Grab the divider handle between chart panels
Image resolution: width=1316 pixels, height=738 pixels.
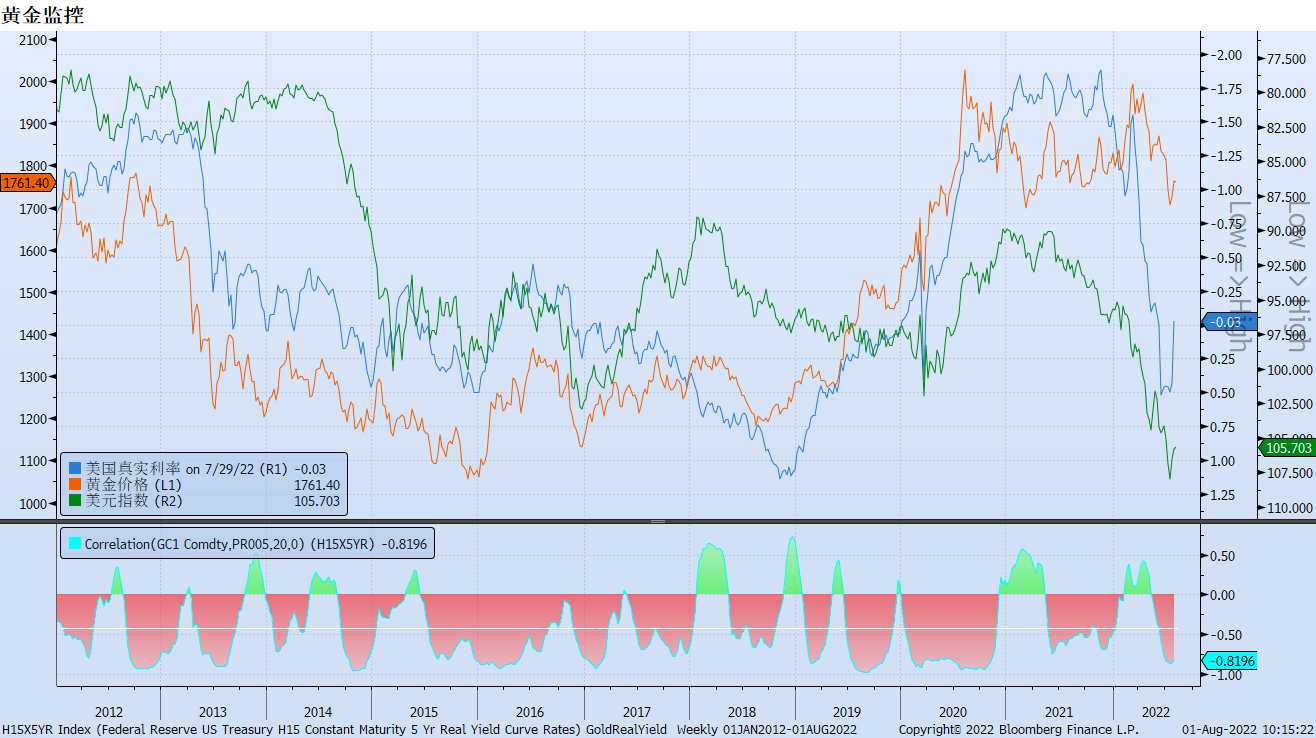(x=657, y=521)
